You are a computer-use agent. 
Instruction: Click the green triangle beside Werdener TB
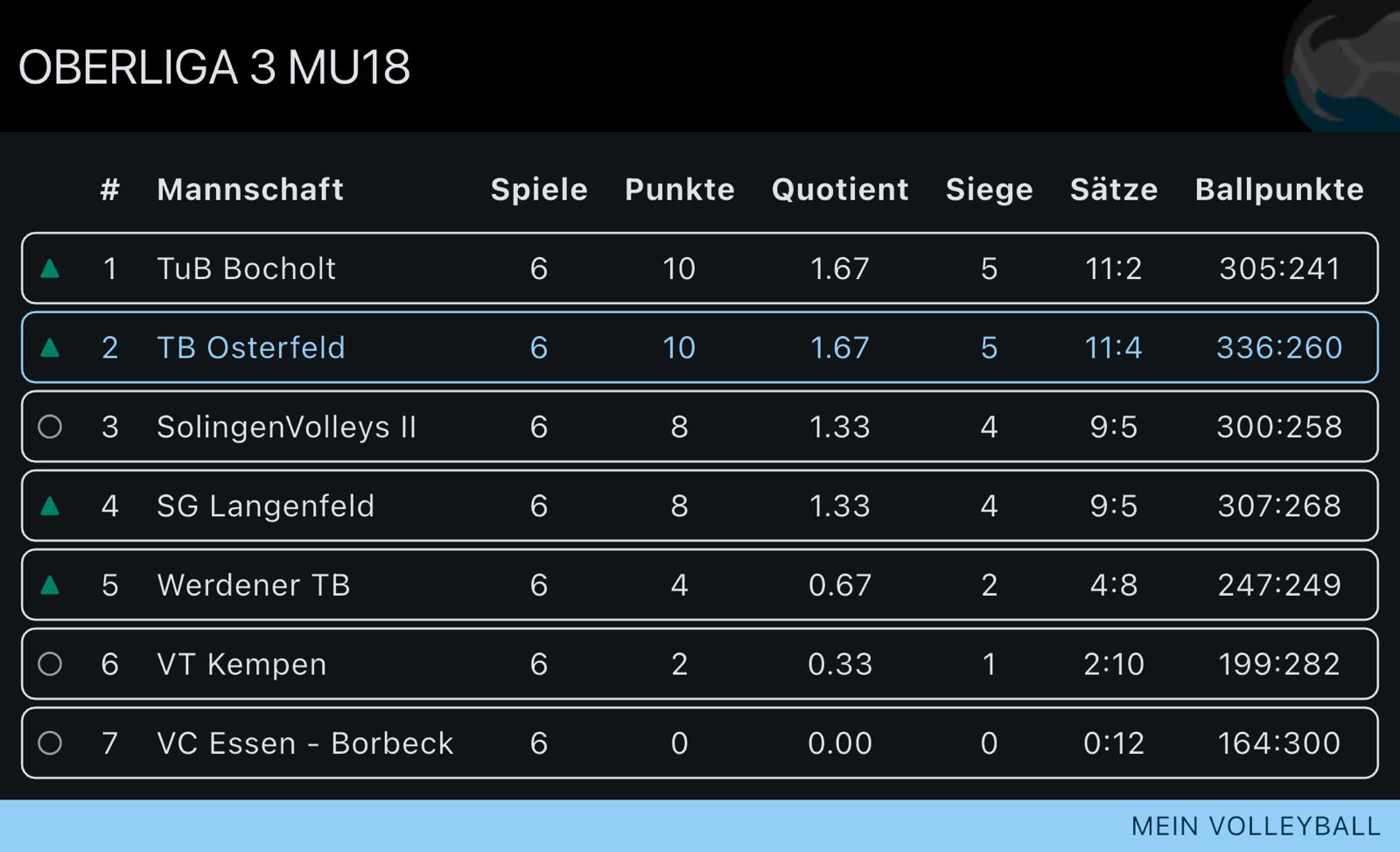[48, 584]
